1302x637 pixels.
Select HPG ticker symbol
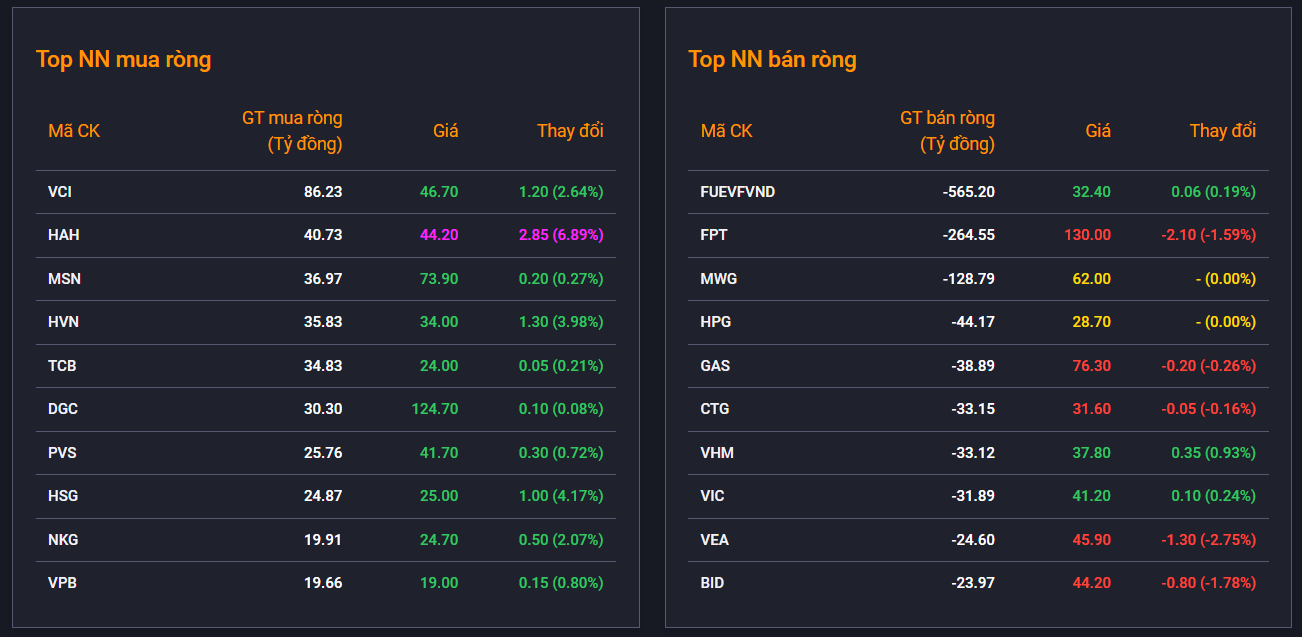point(716,322)
